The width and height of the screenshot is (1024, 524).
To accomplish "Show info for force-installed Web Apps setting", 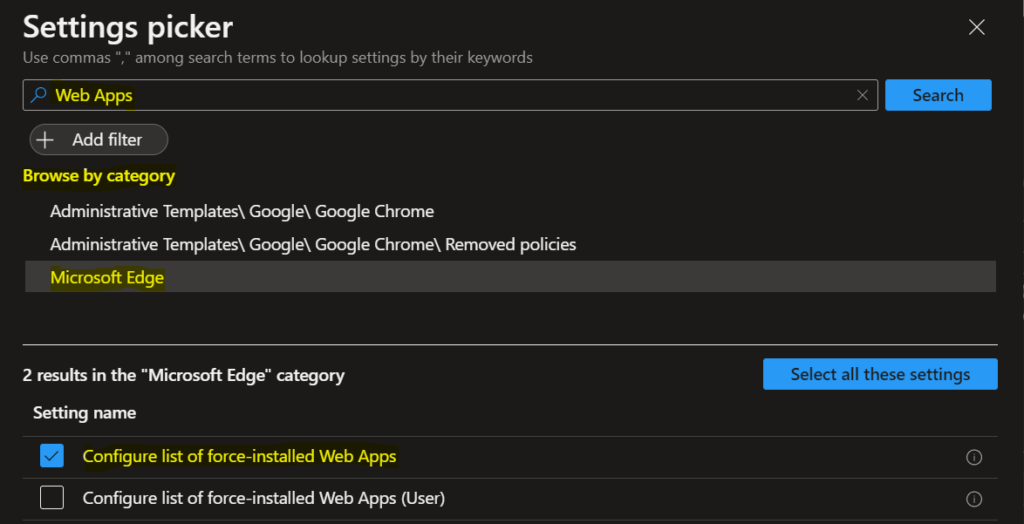I will 974,457.
